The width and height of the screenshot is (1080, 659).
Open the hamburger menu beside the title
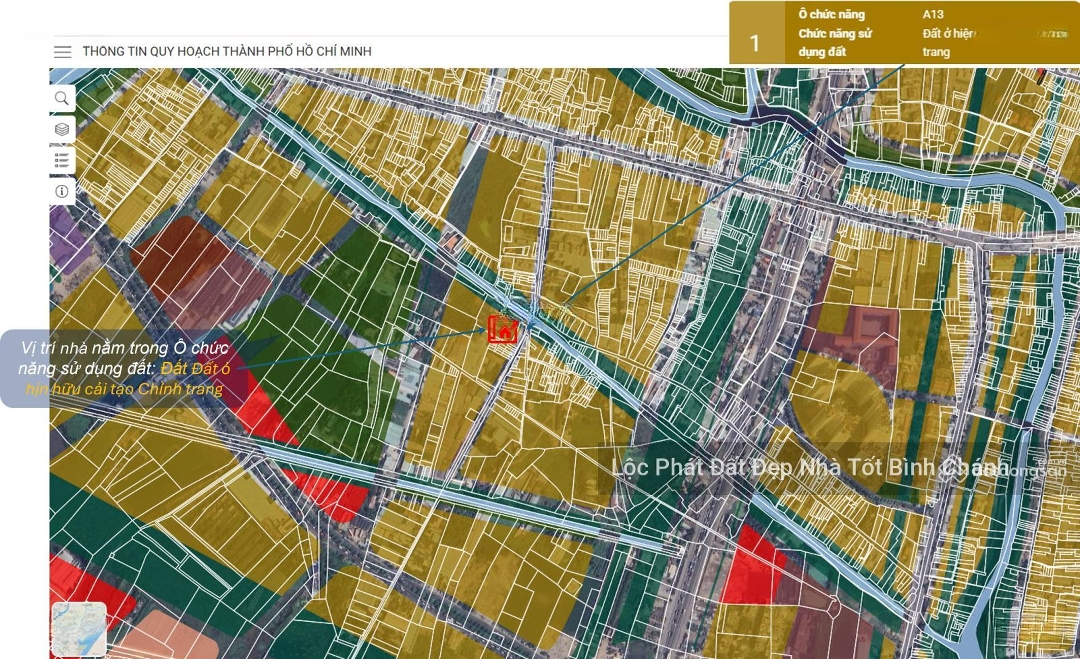tap(63, 52)
